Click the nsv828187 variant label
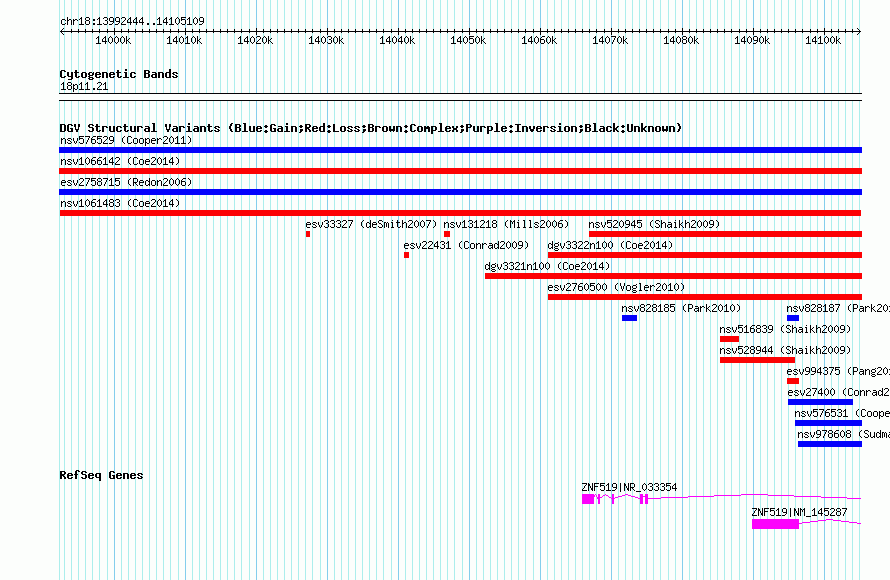Screen dimensions: 890x580 click(838, 308)
